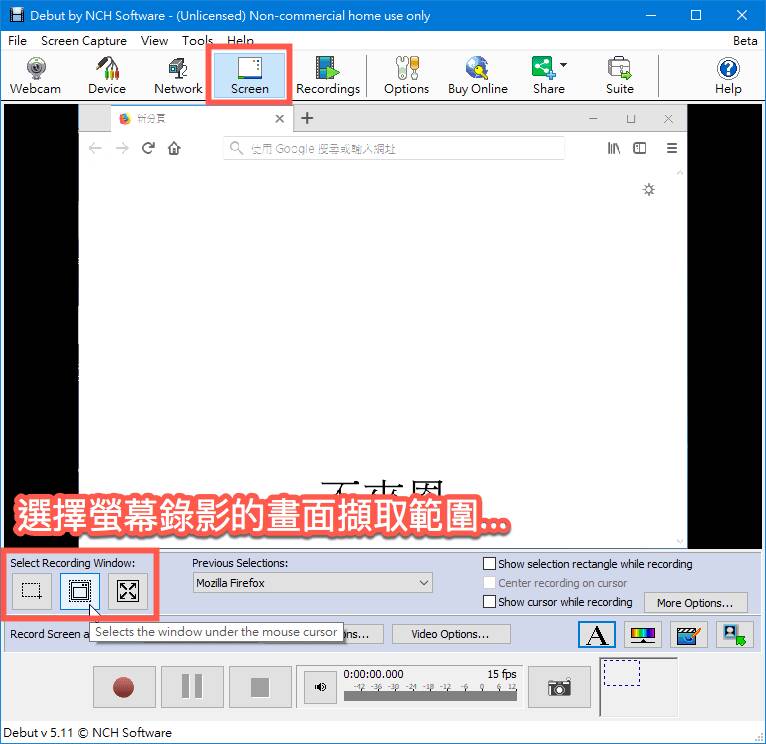Viewport: 766px width, 744px height.
Task: Open Video Options
Action: pyautogui.click(x=451, y=634)
